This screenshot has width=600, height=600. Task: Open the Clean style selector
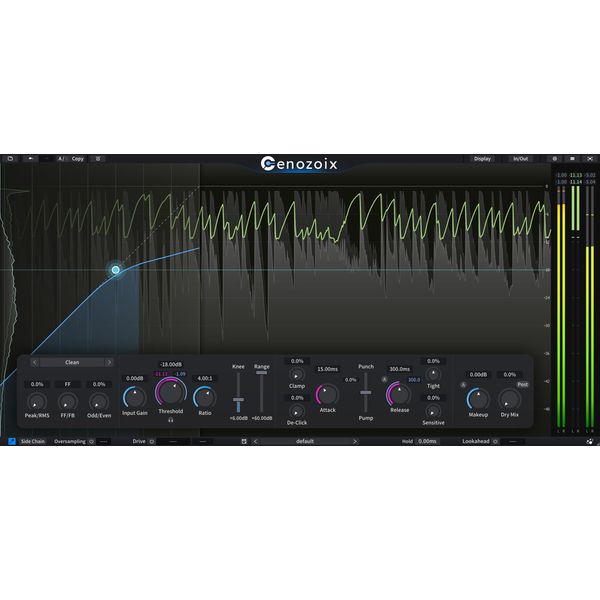[72, 362]
